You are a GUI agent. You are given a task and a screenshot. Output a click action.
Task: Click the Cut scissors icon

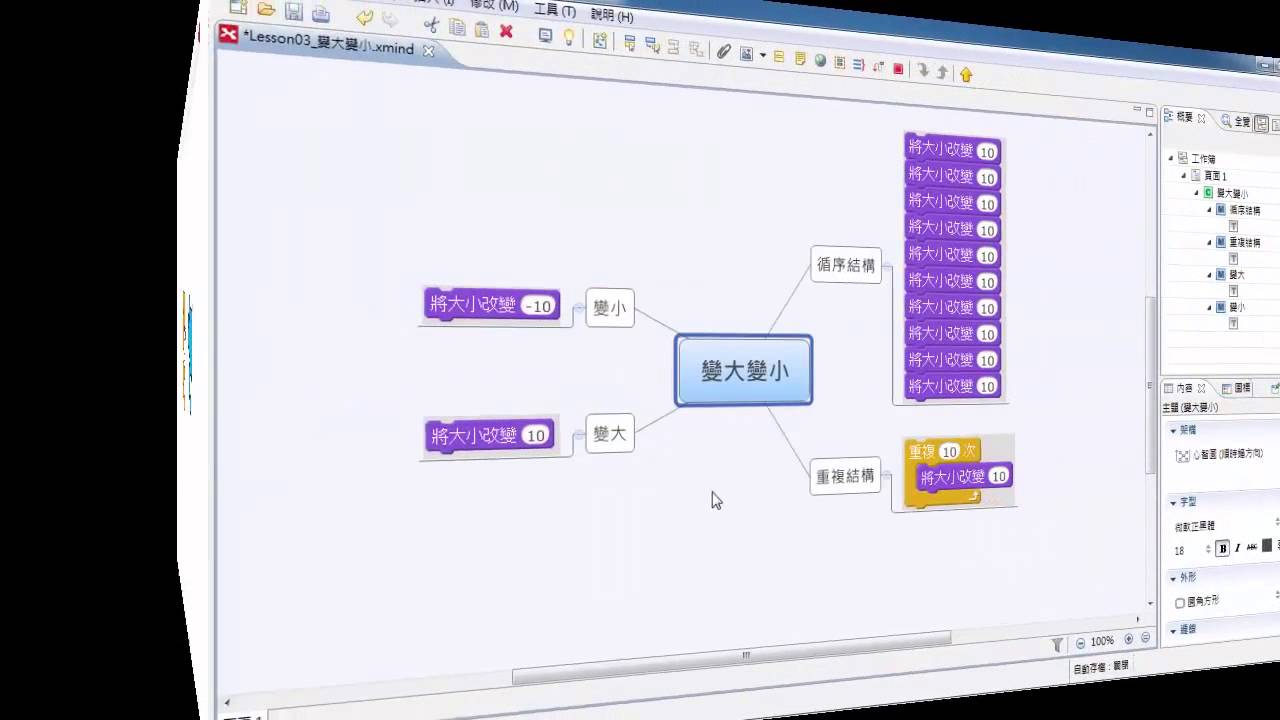431,24
